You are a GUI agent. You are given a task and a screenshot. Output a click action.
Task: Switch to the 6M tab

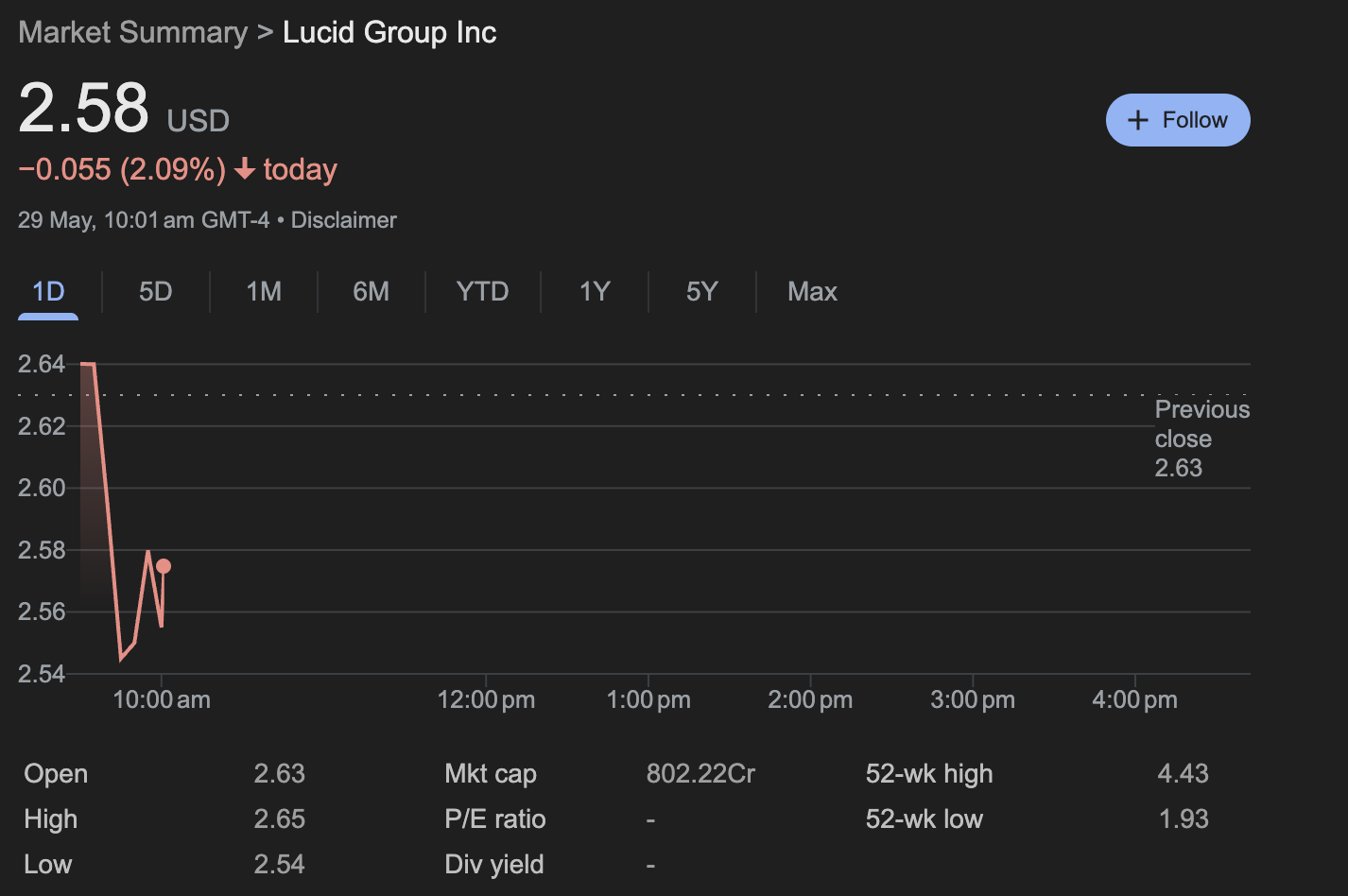tap(372, 291)
